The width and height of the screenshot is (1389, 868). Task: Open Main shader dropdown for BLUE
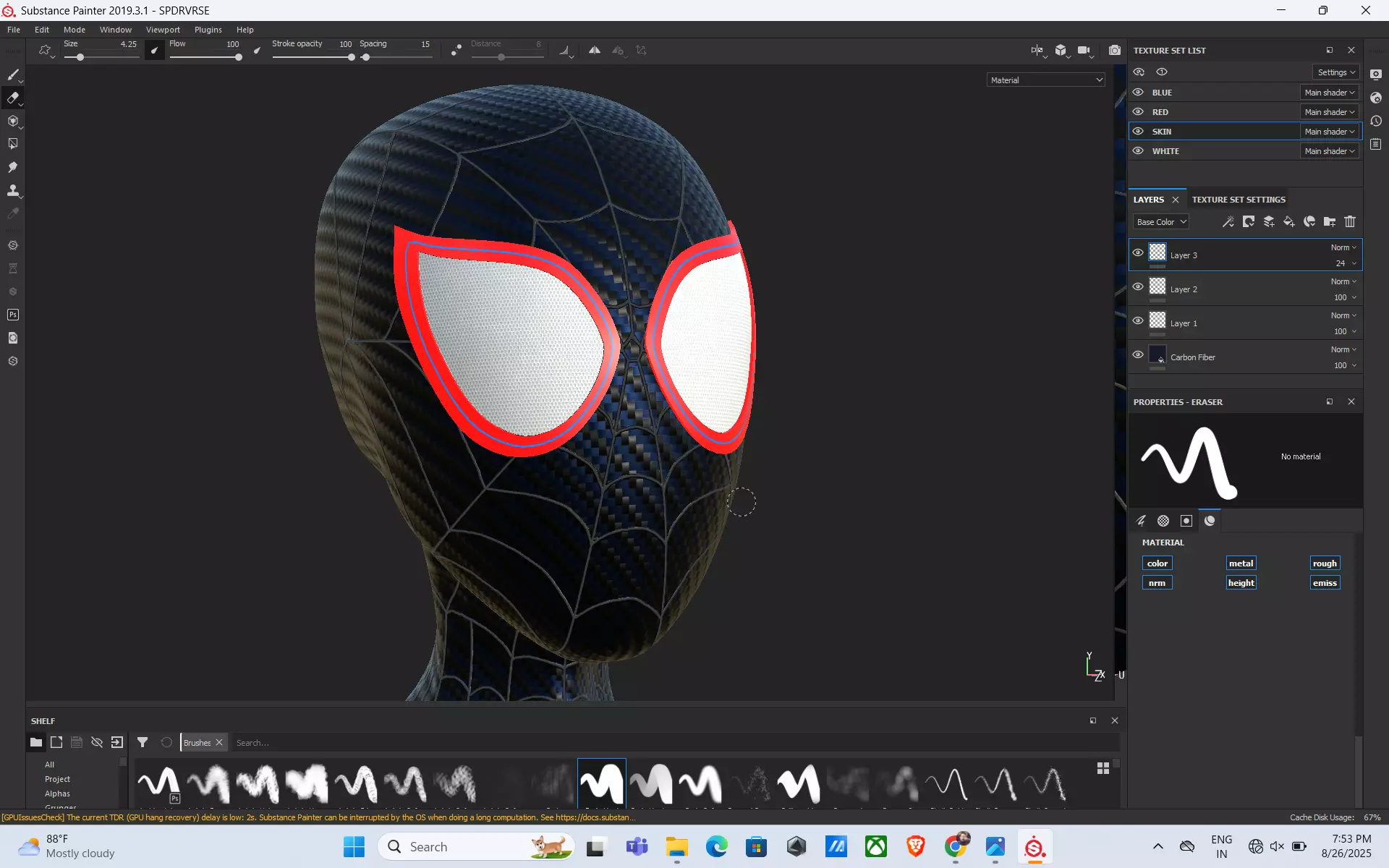tap(1329, 93)
